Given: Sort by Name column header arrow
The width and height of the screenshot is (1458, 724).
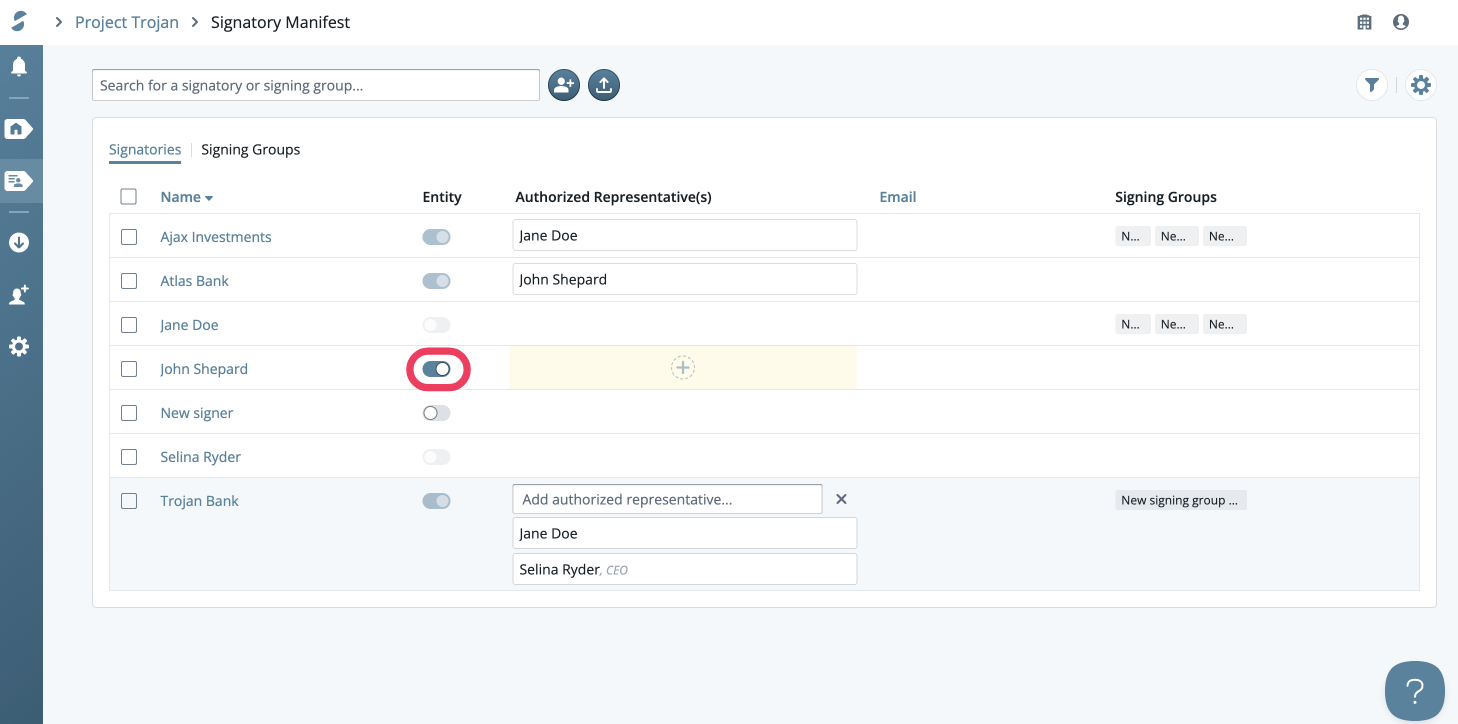Looking at the screenshot, I should point(209,198).
